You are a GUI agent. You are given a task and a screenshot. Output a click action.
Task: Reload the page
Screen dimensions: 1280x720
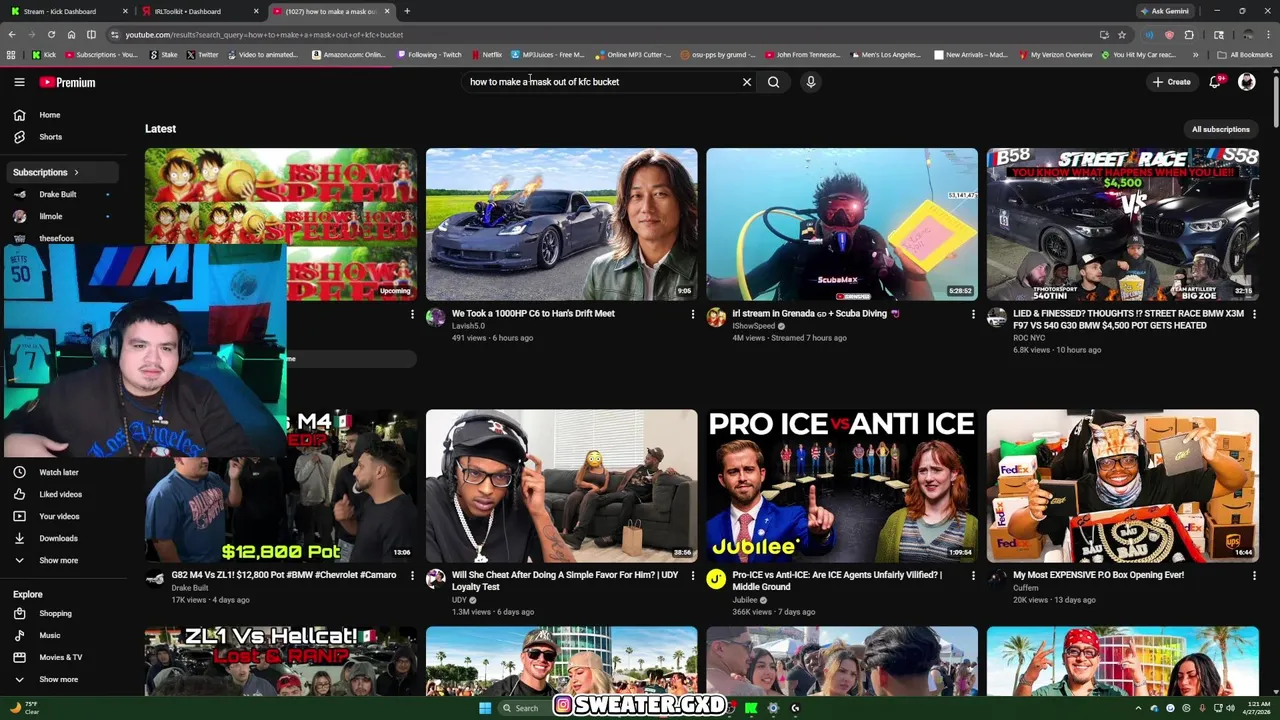coord(51,34)
